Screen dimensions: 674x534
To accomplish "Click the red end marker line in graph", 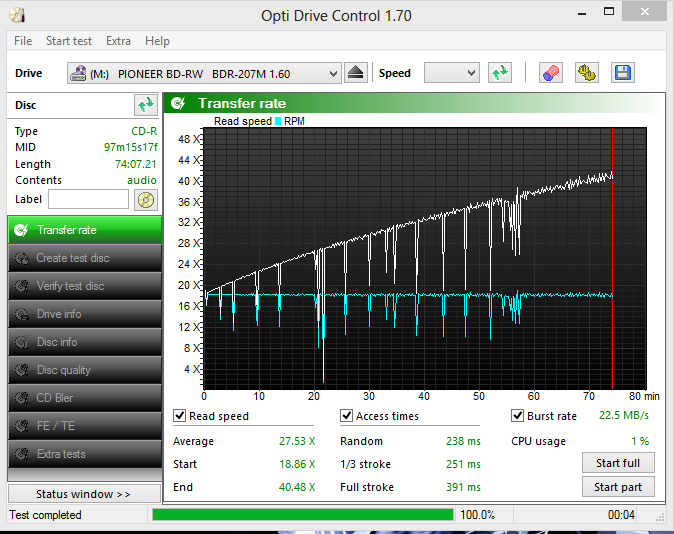I will point(612,258).
